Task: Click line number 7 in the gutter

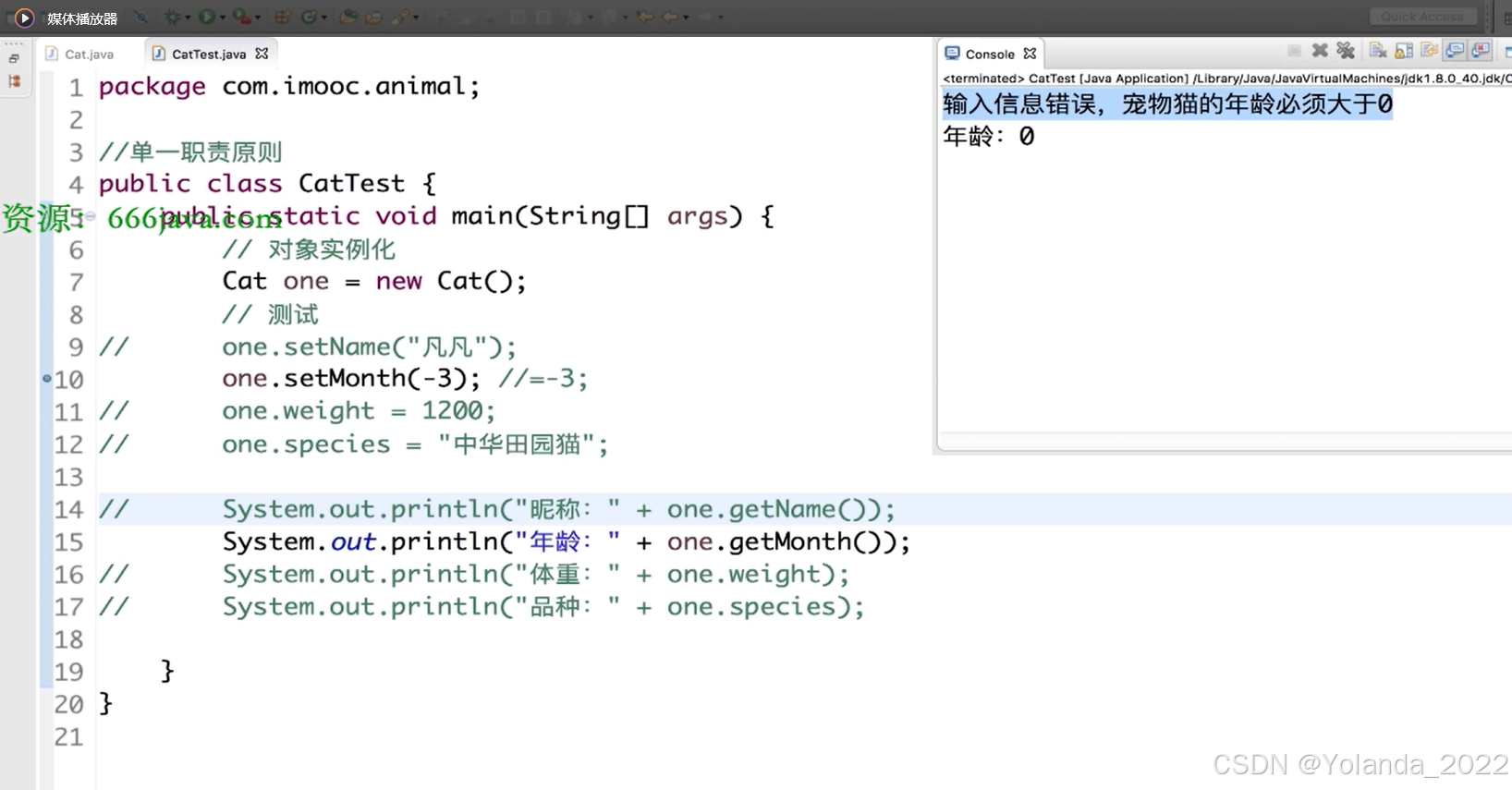Action: (x=76, y=282)
